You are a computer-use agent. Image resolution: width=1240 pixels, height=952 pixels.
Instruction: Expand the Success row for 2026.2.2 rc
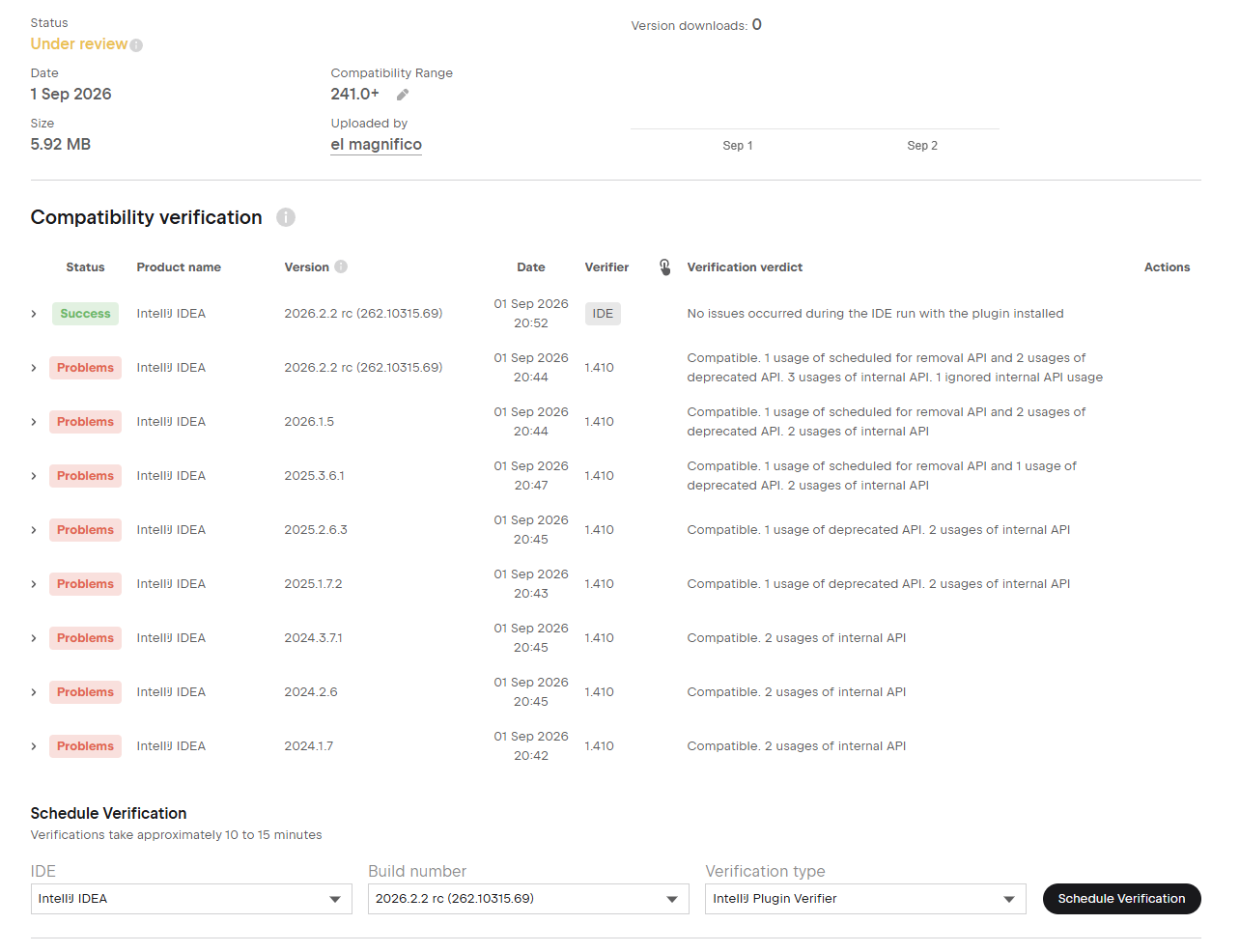[x=34, y=314]
